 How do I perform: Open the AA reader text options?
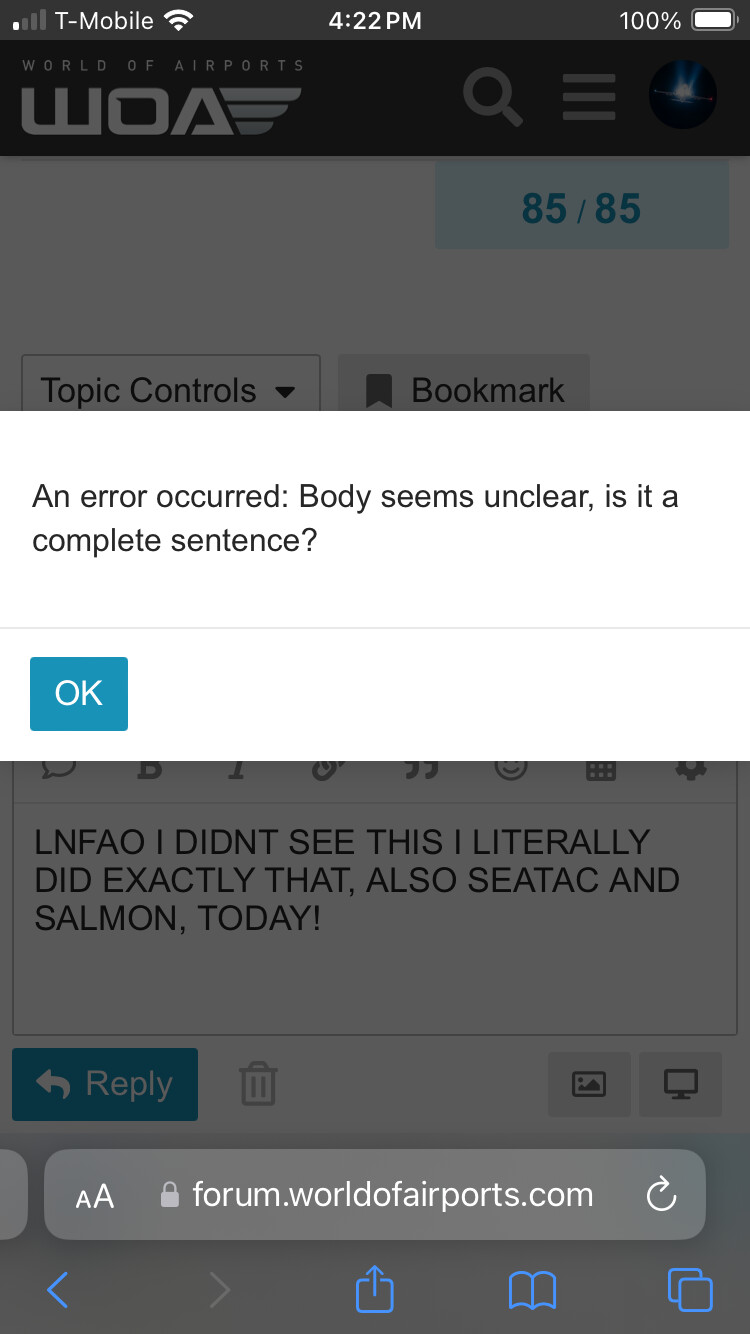[x=95, y=1195]
